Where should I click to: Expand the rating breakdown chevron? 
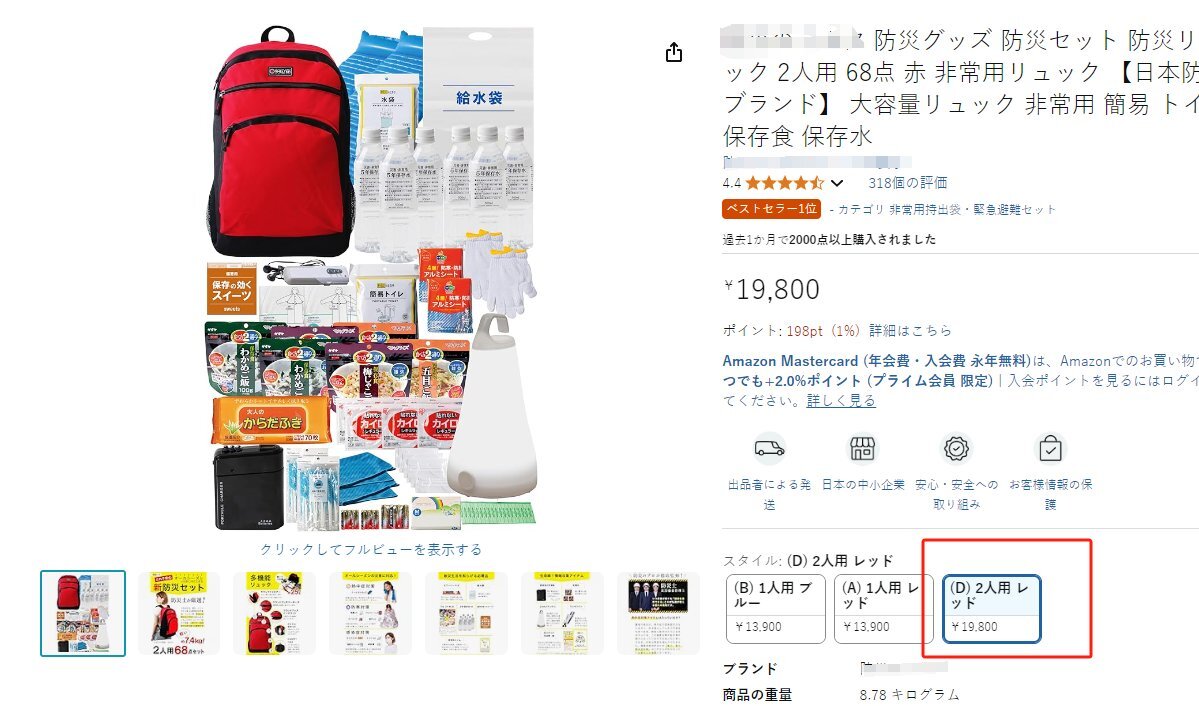tap(837, 184)
